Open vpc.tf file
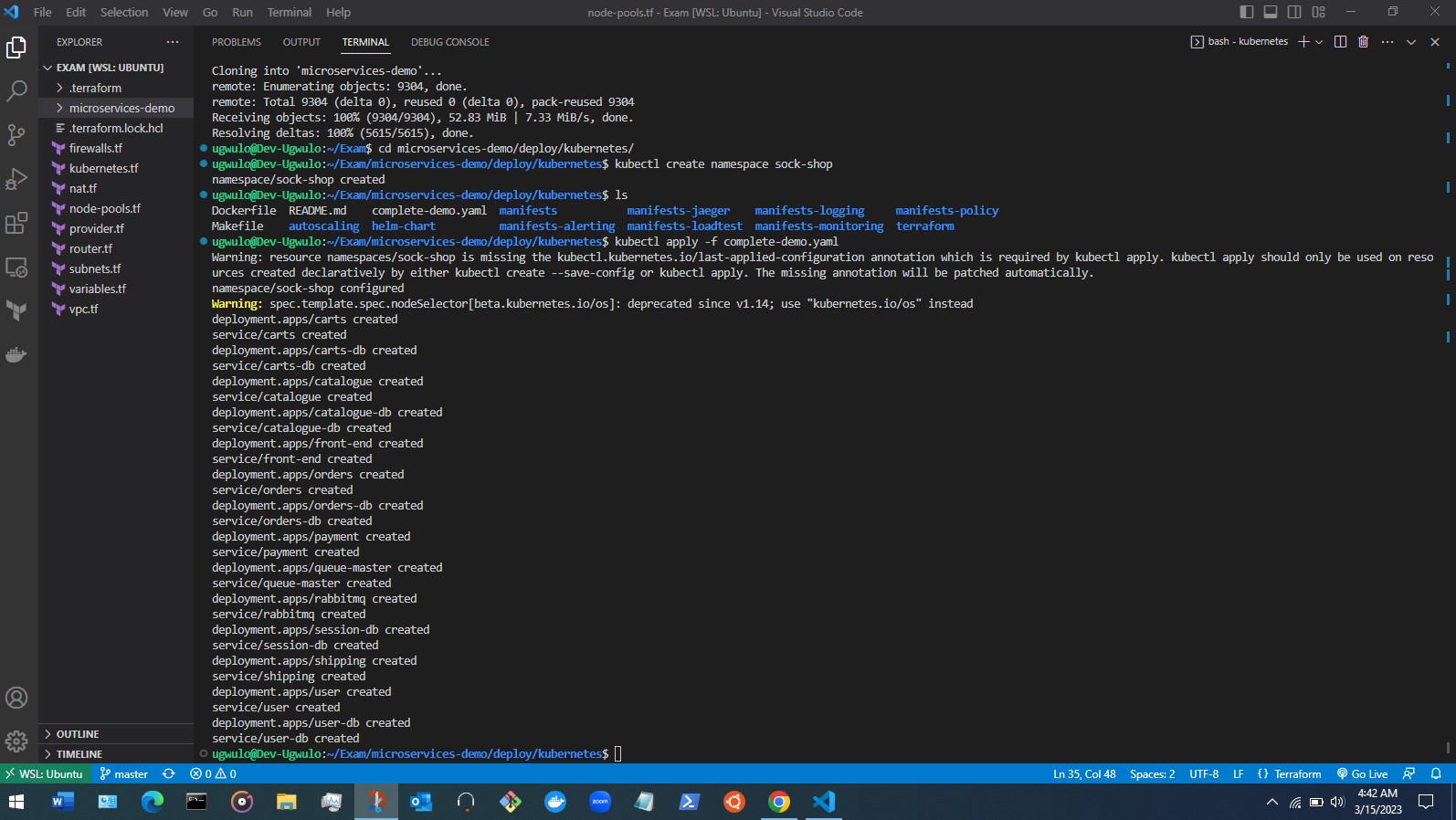 116,309
